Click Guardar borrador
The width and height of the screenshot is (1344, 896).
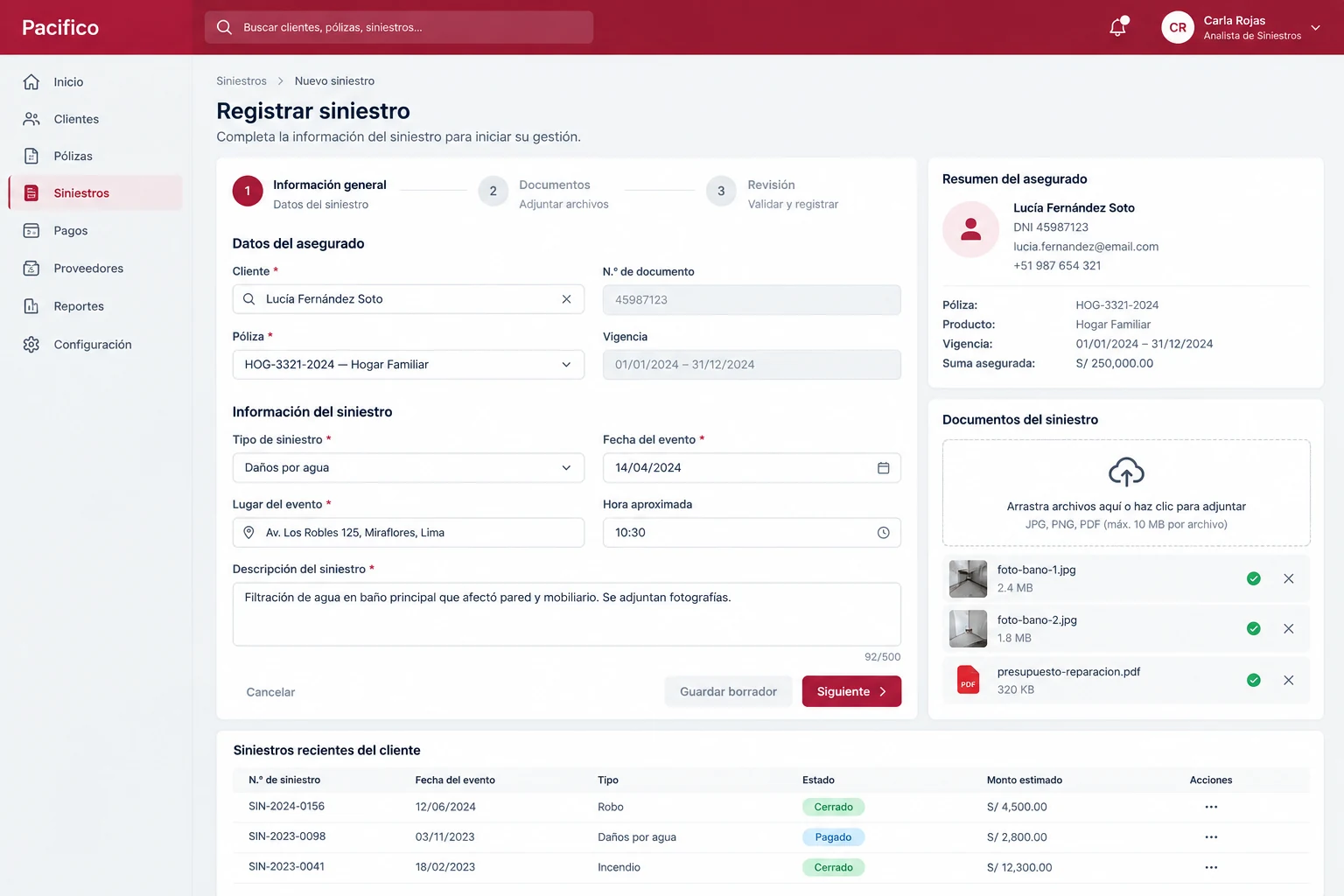click(x=728, y=691)
